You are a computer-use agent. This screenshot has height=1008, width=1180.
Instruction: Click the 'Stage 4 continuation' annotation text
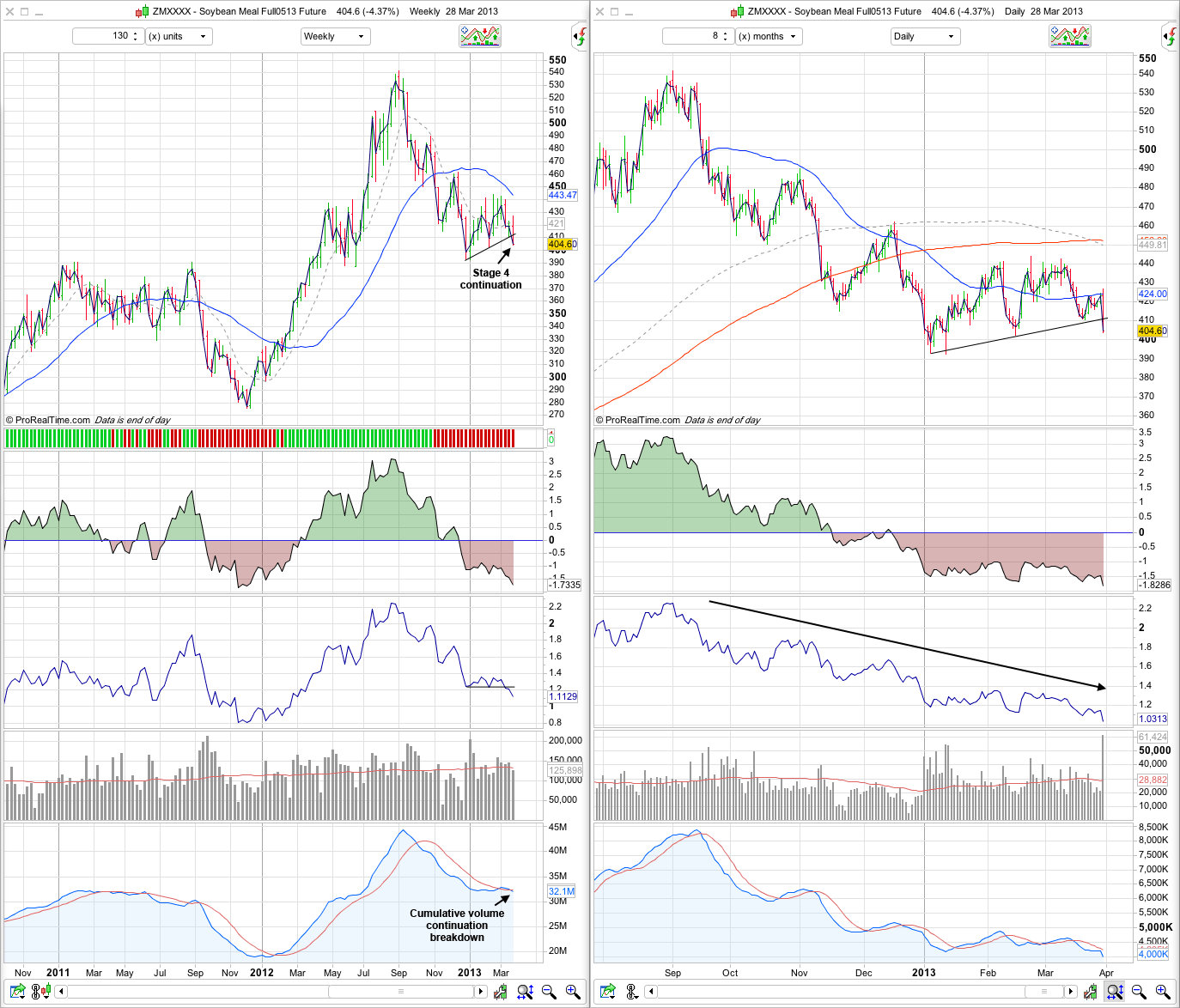490,279
